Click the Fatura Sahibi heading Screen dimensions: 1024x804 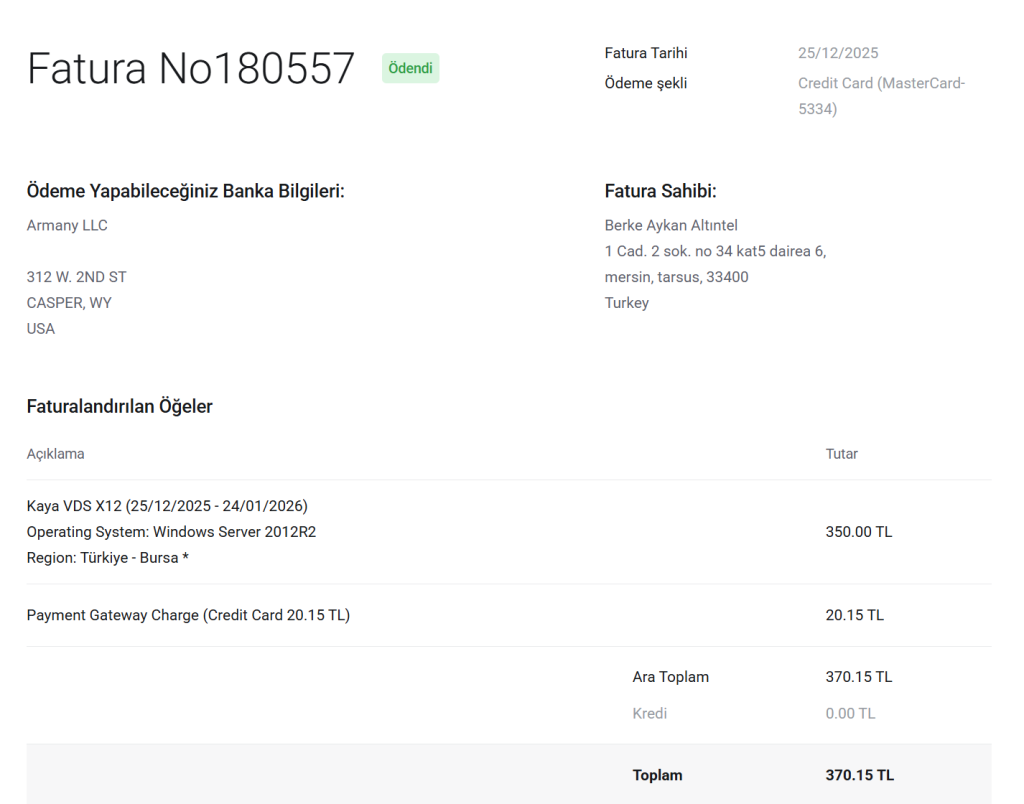click(660, 191)
